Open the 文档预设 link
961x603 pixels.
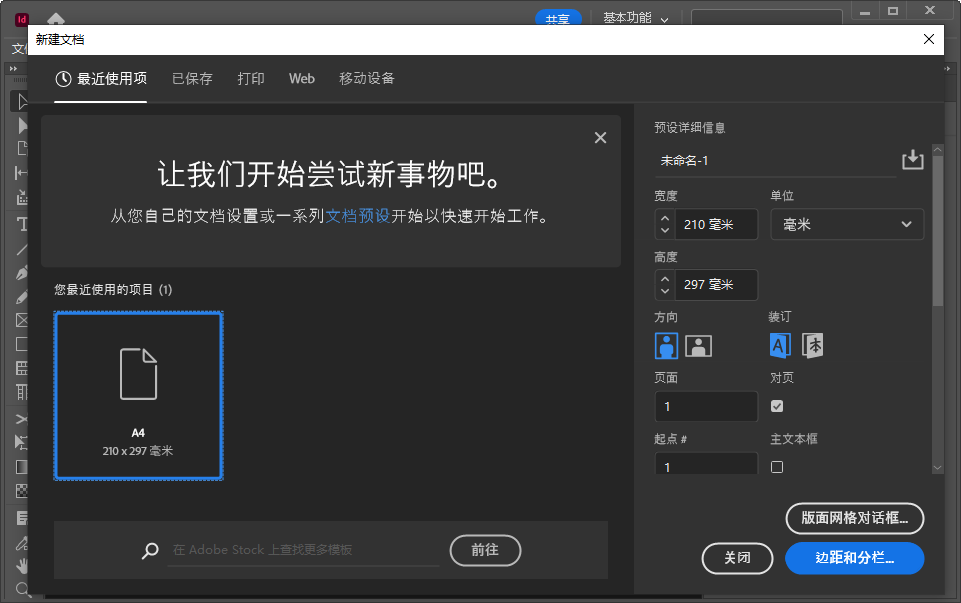click(x=358, y=216)
